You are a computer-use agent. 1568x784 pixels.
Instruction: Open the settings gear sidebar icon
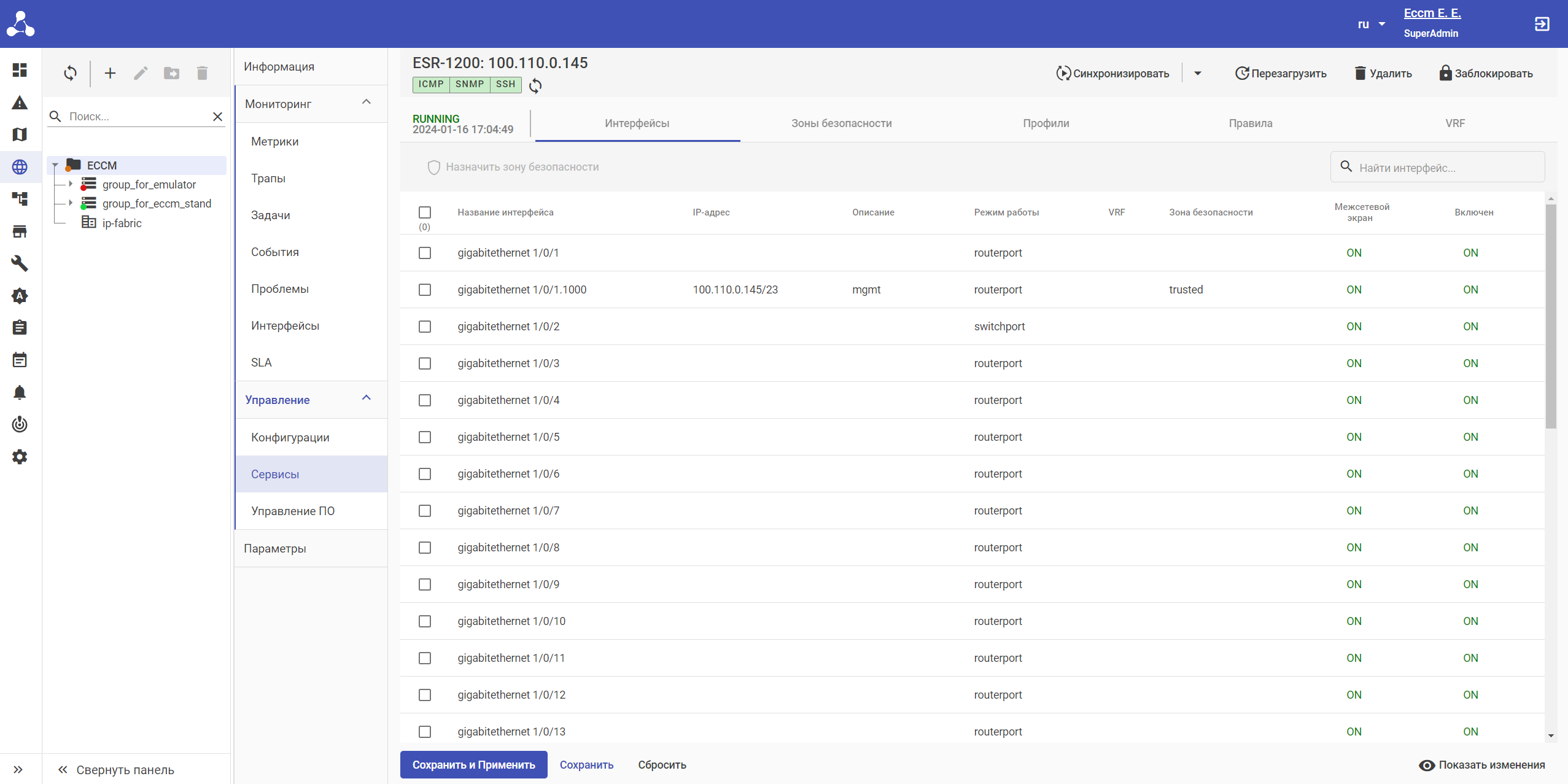(x=20, y=457)
